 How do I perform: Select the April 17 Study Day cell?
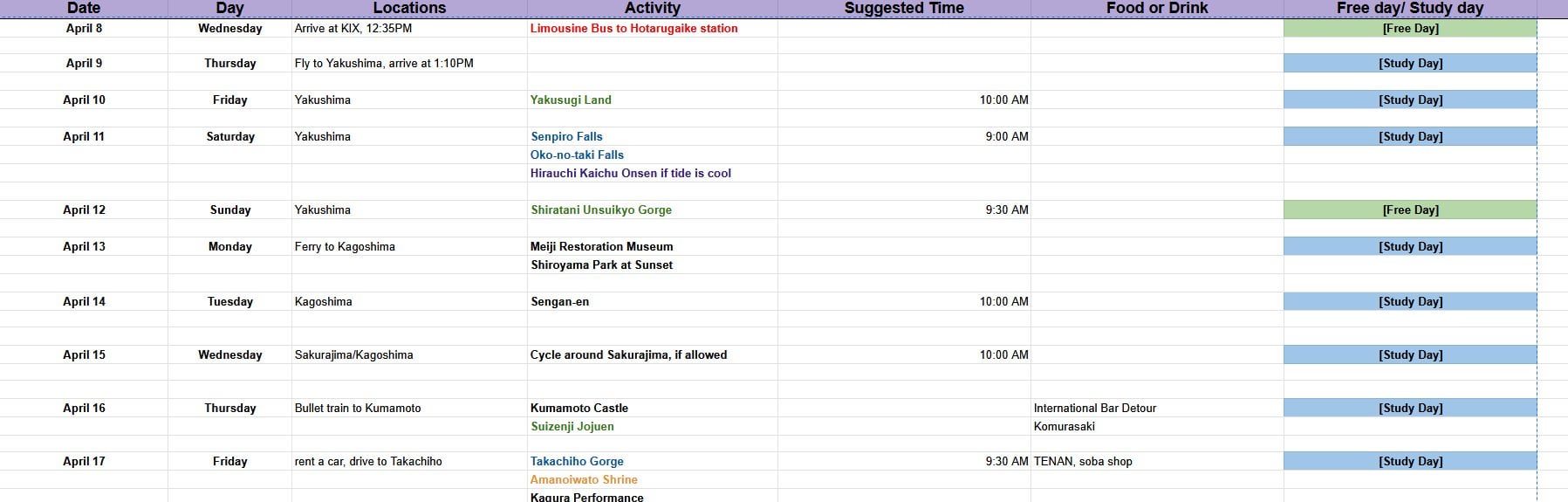(1410, 461)
